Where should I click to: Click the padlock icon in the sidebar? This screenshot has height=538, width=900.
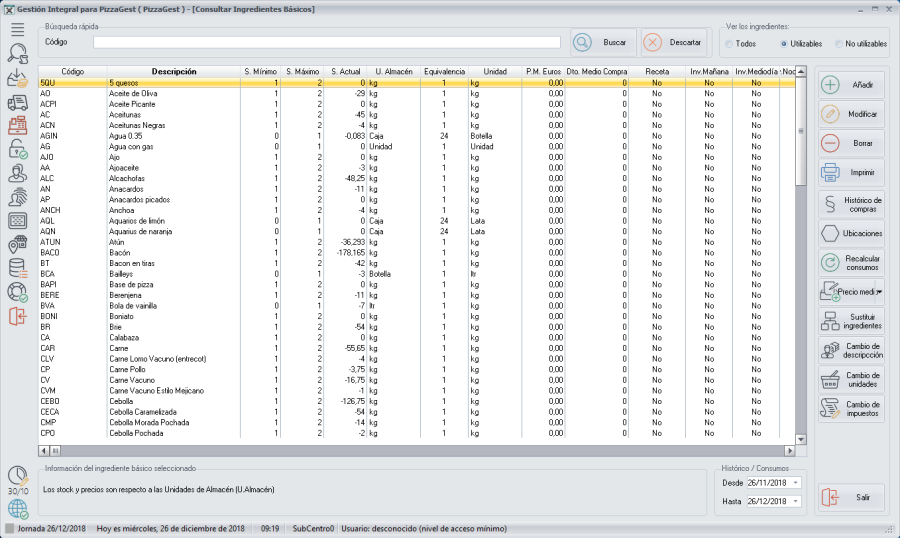(x=17, y=149)
